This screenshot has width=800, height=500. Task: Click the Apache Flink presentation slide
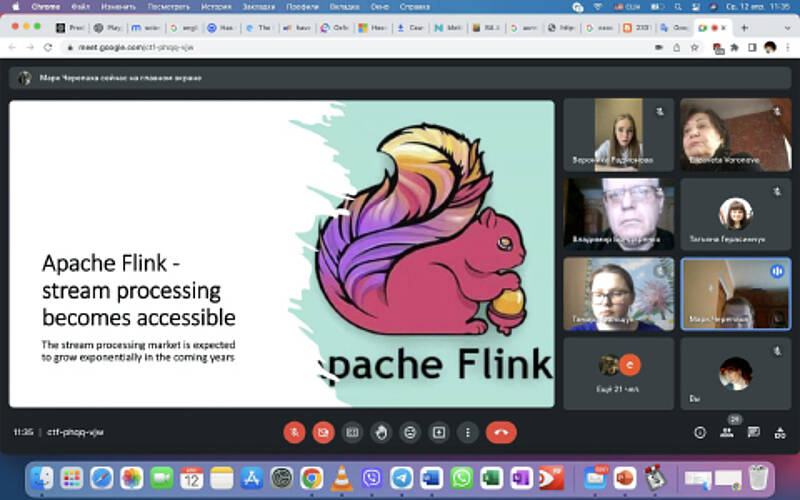tap(282, 254)
